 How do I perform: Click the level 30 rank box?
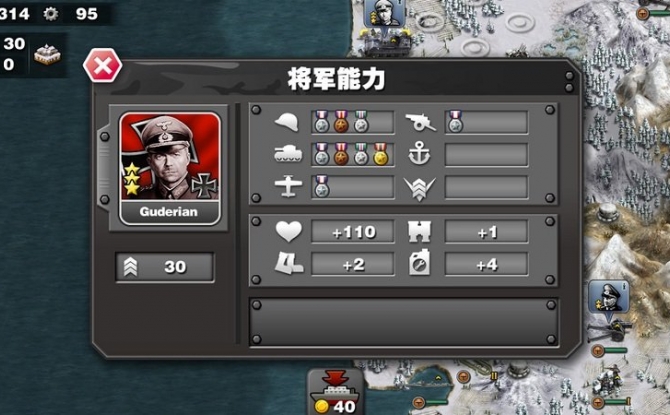coord(165,267)
